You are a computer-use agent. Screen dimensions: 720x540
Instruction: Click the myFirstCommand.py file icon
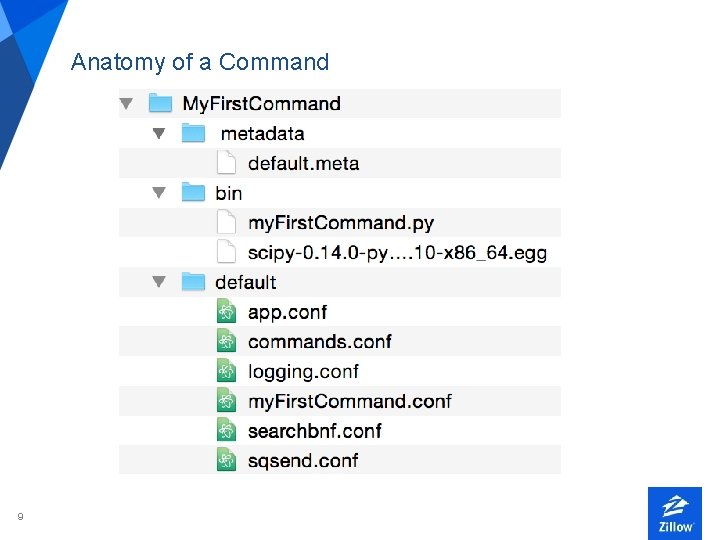pos(227,222)
